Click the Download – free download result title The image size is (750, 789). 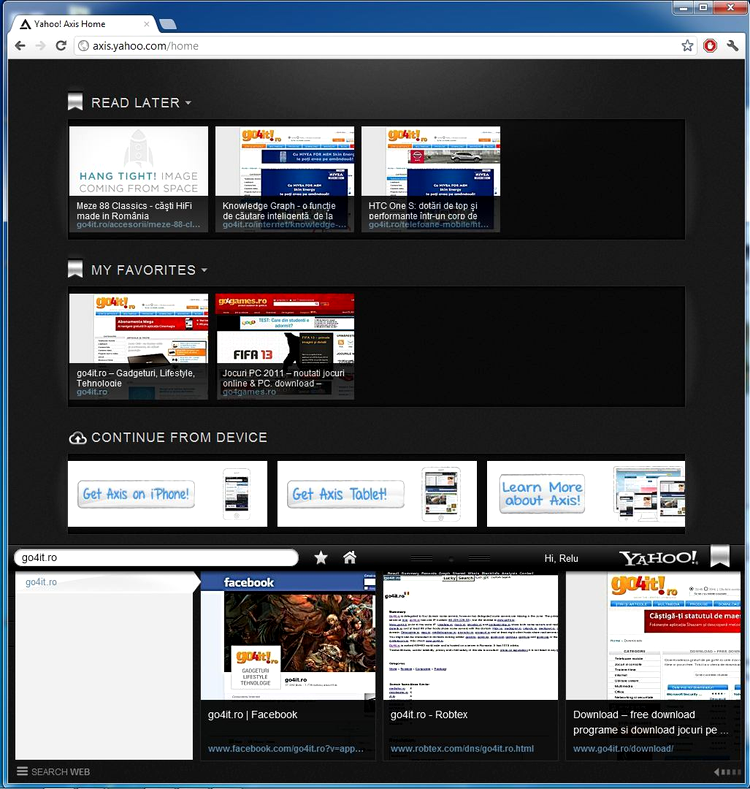click(650, 722)
